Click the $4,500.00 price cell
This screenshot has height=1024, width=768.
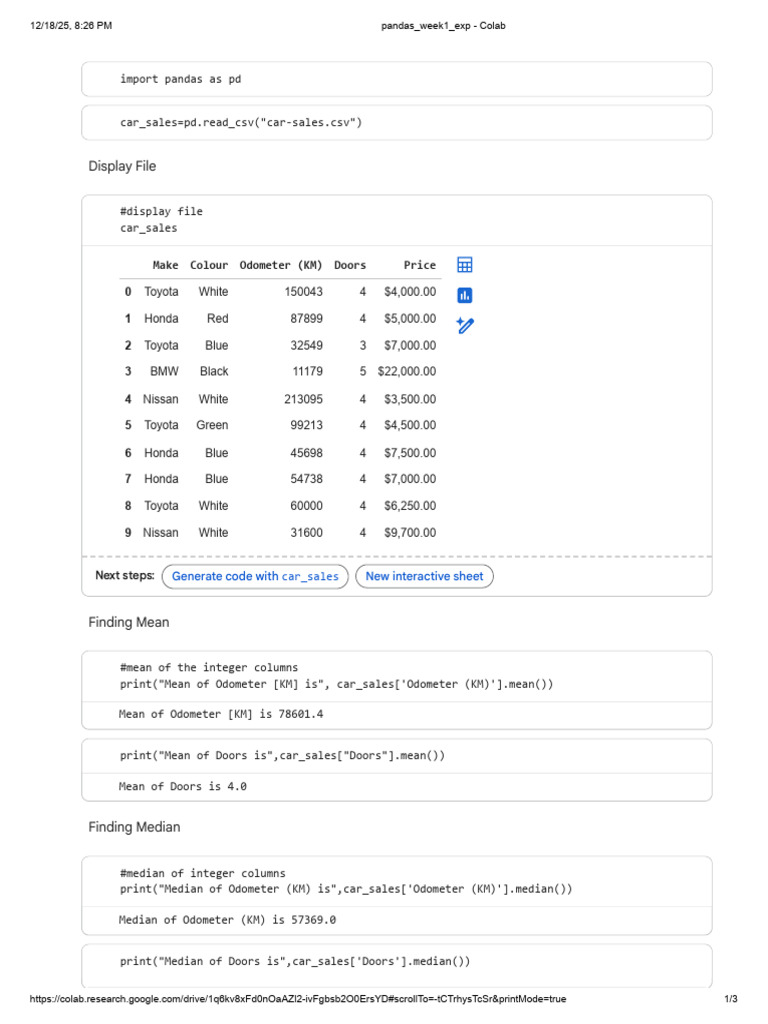pos(410,425)
